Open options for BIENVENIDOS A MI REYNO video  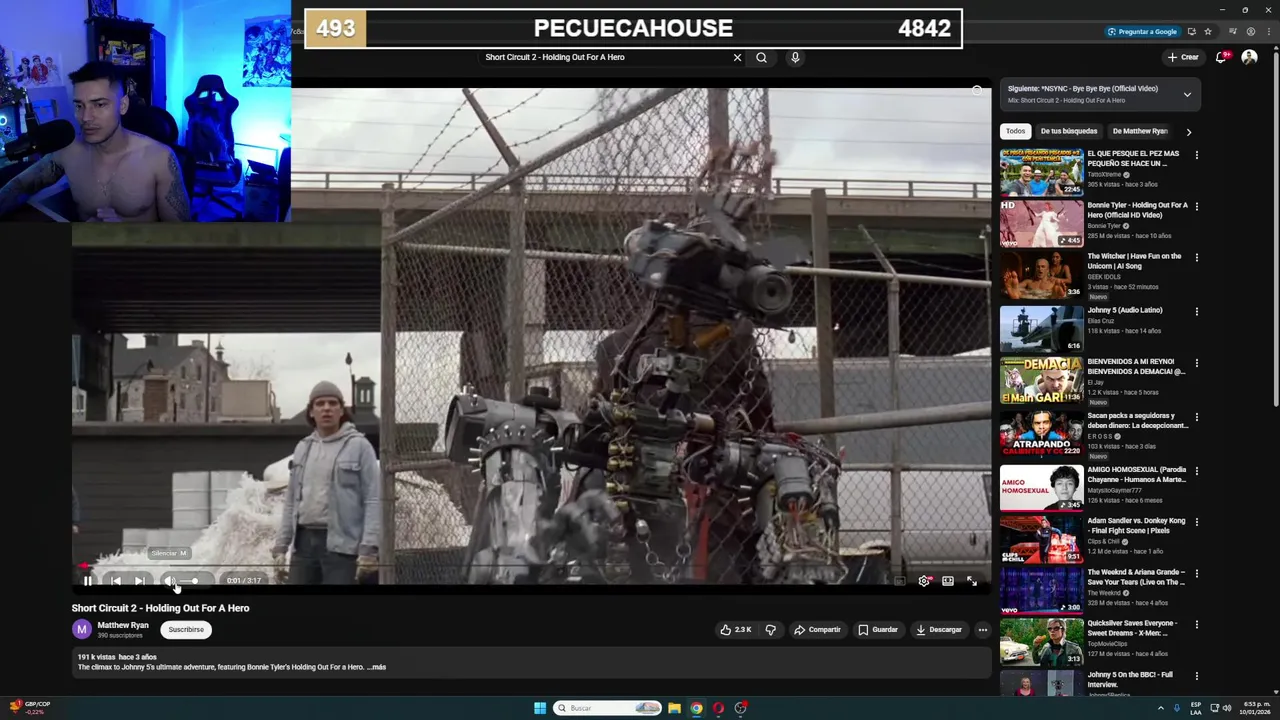coord(1196,363)
